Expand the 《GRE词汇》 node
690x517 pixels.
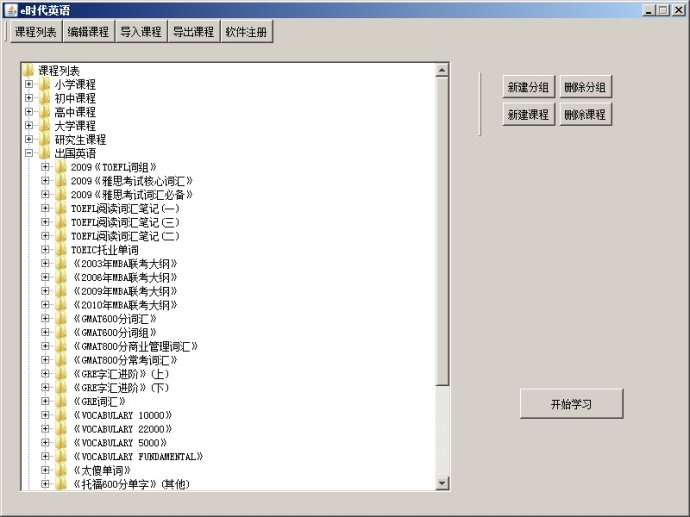45,401
